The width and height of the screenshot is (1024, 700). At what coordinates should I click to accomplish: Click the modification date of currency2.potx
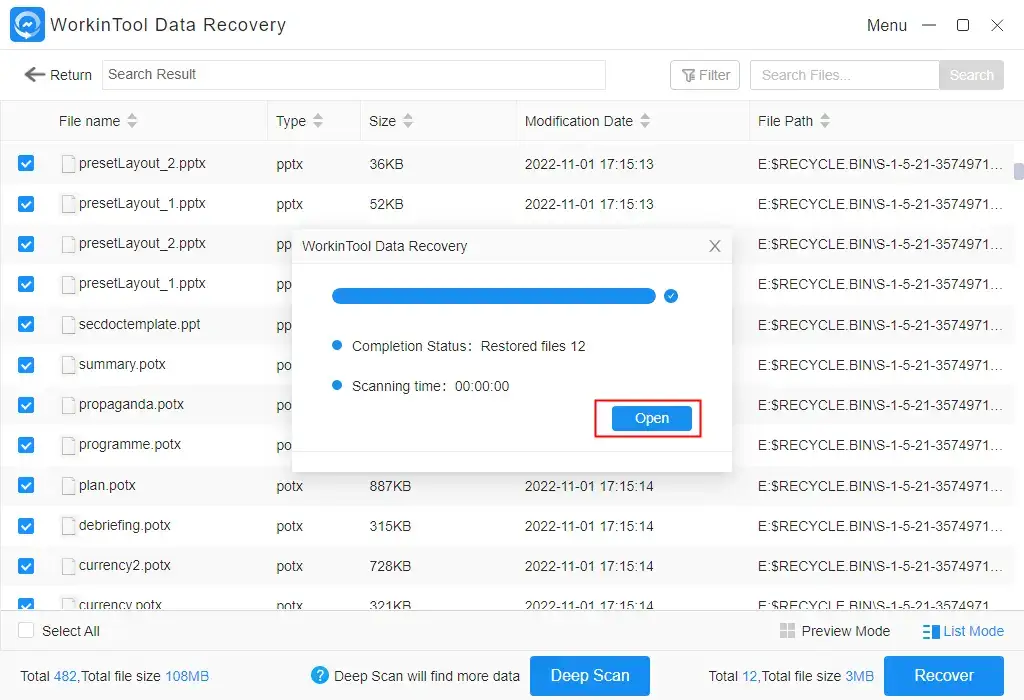(x=588, y=566)
